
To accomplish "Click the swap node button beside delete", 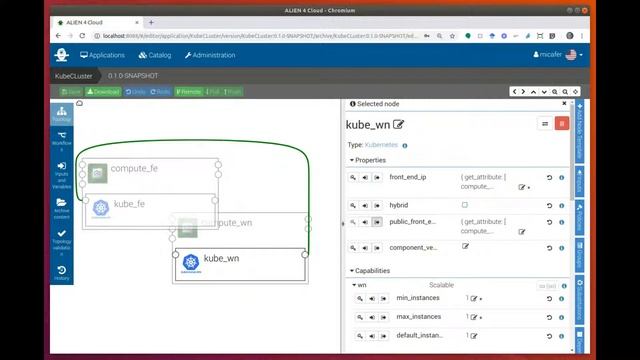I will [545, 124].
